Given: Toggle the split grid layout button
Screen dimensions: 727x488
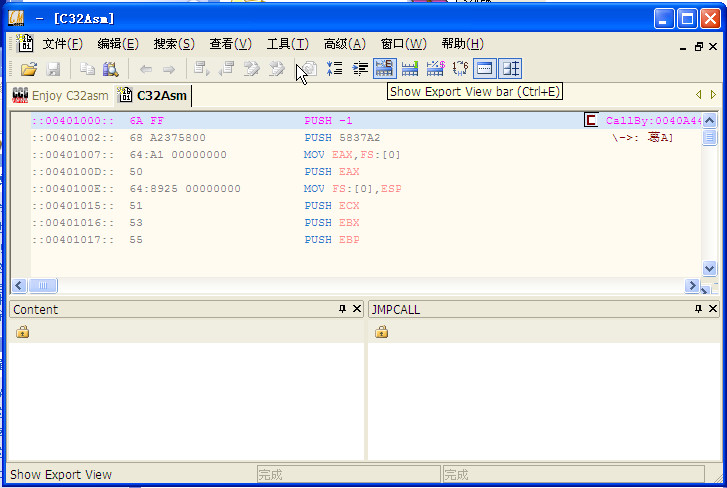Looking at the screenshot, I should [x=510, y=68].
